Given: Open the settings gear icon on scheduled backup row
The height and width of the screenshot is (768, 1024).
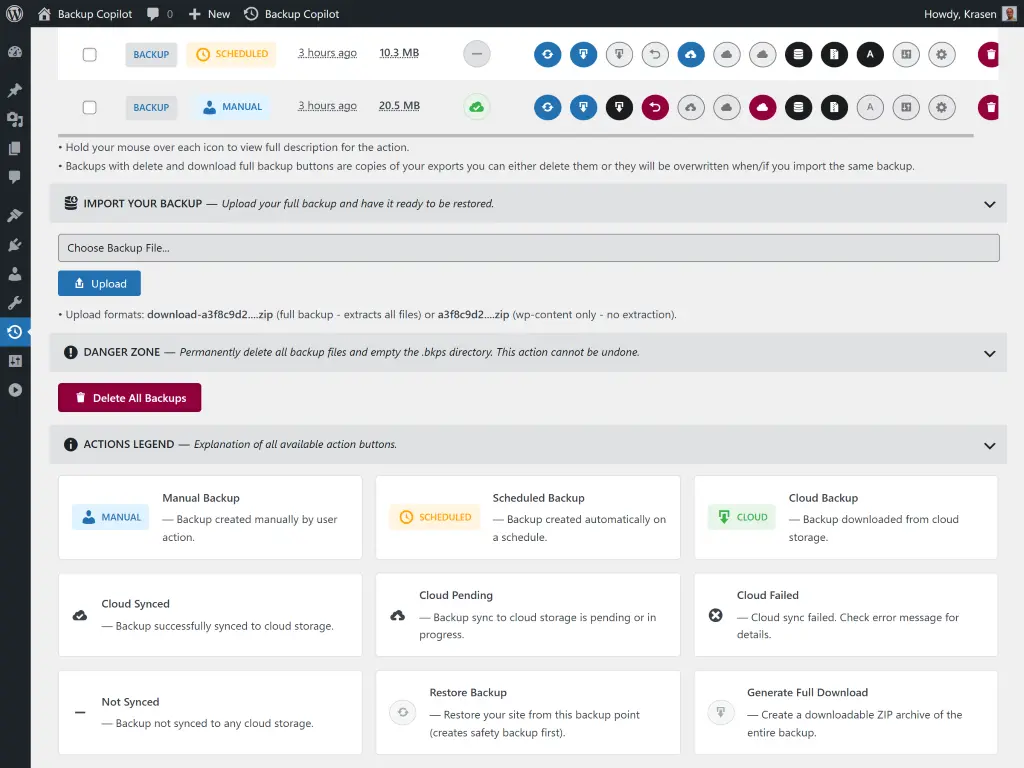Looking at the screenshot, I should coord(941,55).
